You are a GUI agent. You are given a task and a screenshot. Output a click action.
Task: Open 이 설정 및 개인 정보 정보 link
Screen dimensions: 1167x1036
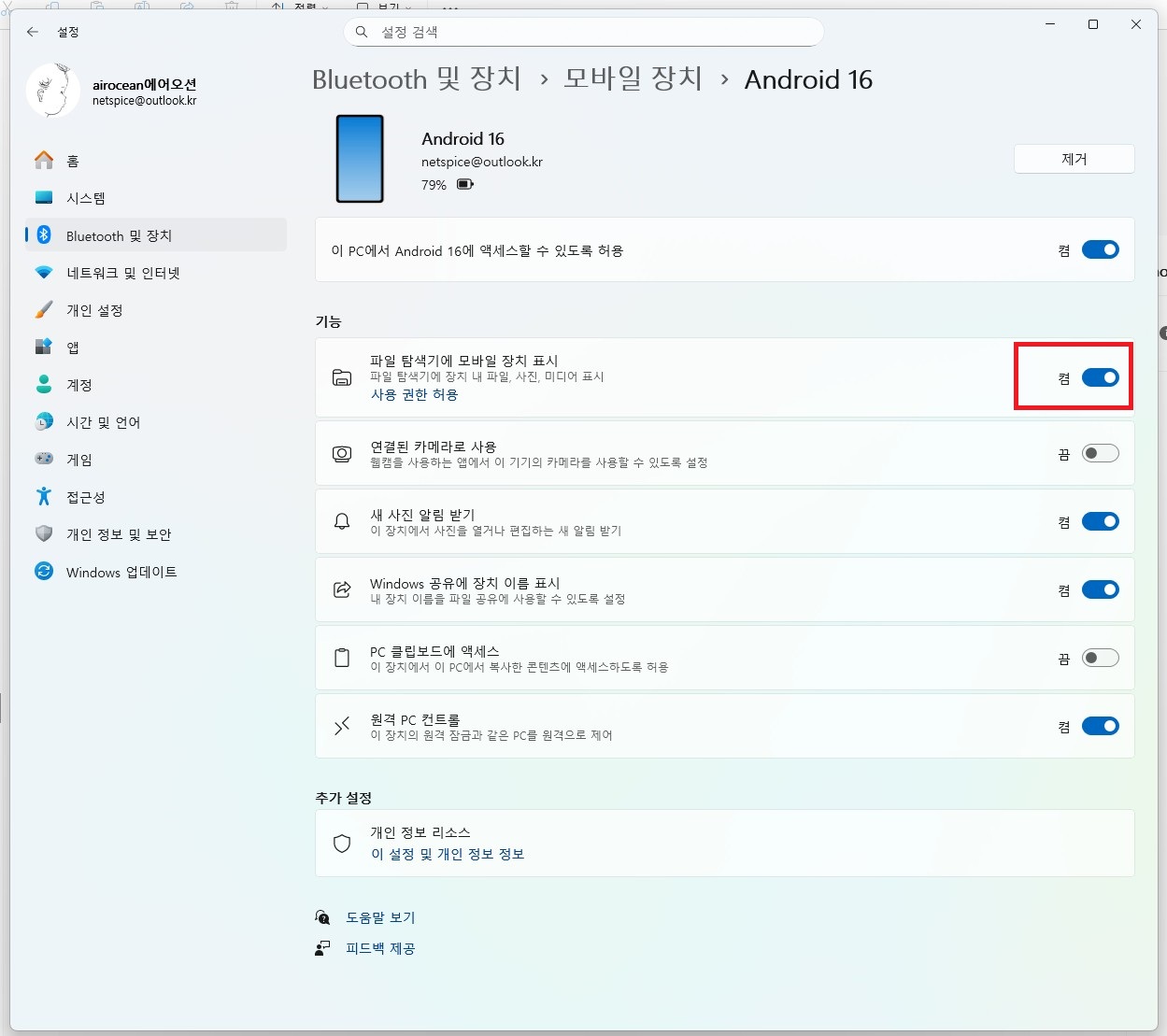(x=448, y=854)
